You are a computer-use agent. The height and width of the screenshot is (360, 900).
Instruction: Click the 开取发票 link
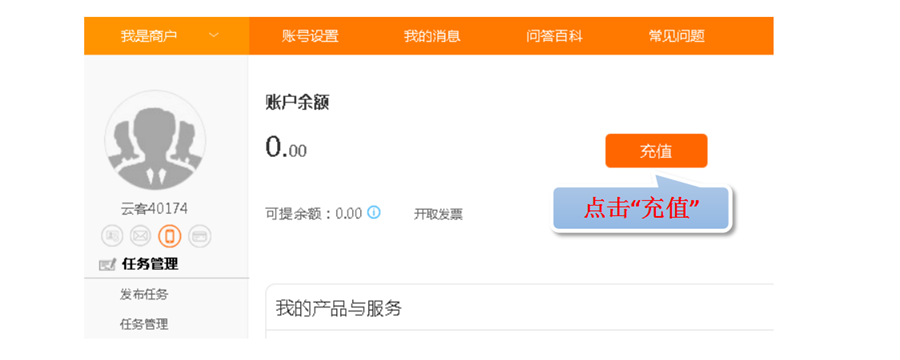(x=438, y=215)
